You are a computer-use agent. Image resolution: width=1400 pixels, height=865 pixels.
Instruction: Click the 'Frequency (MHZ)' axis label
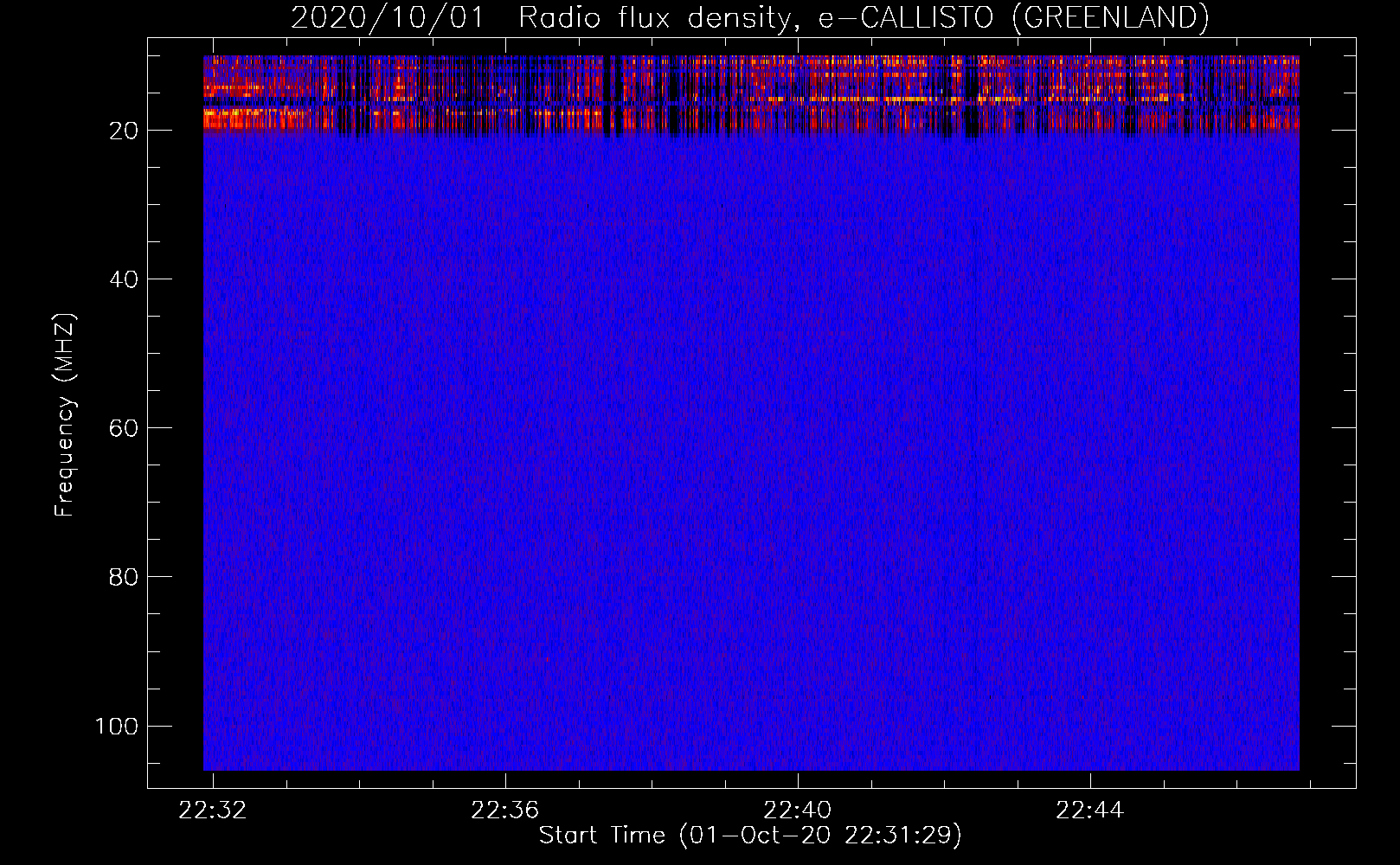tap(65, 414)
